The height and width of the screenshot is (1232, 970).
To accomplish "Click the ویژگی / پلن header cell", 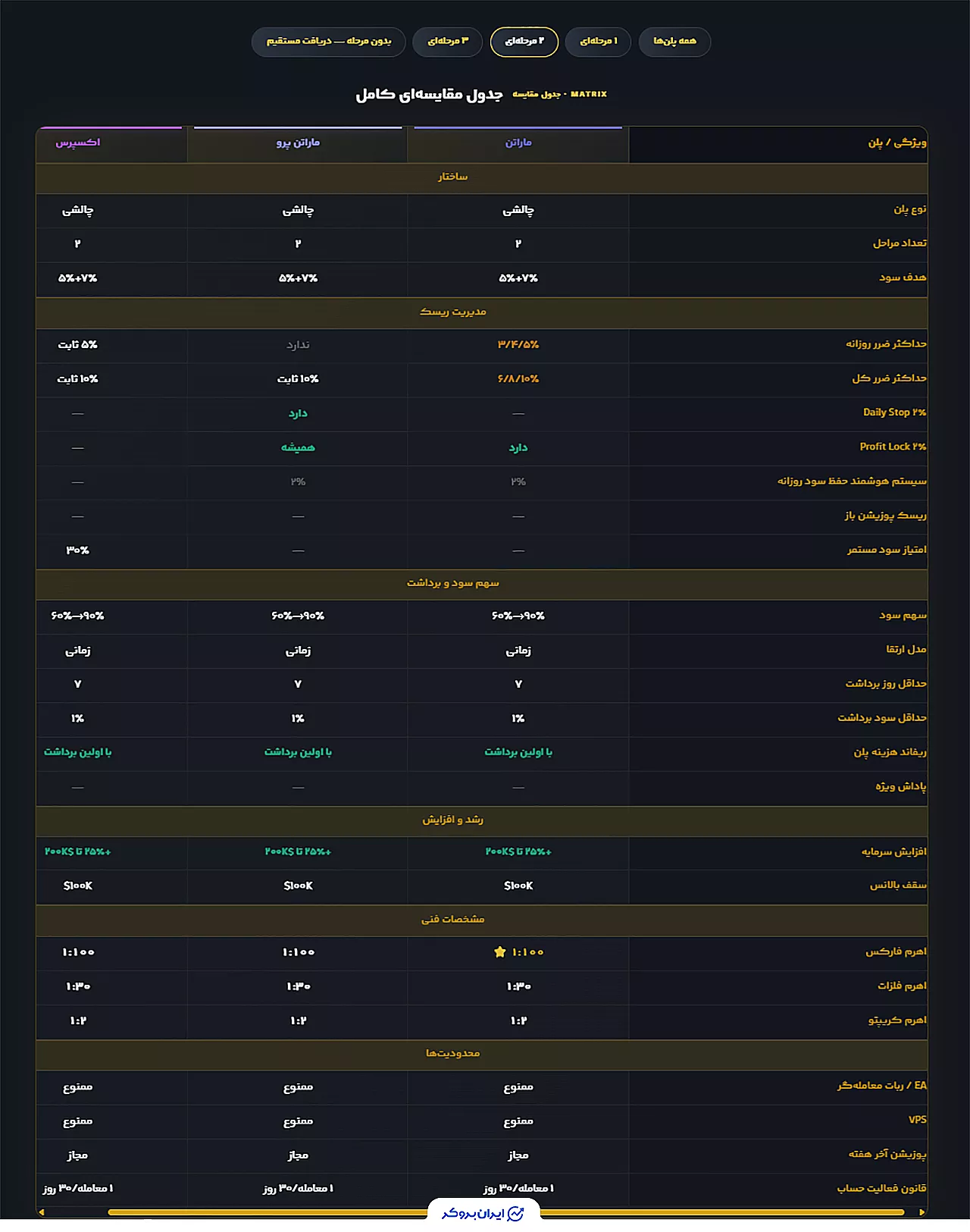I will pyautogui.click(x=778, y=143).
